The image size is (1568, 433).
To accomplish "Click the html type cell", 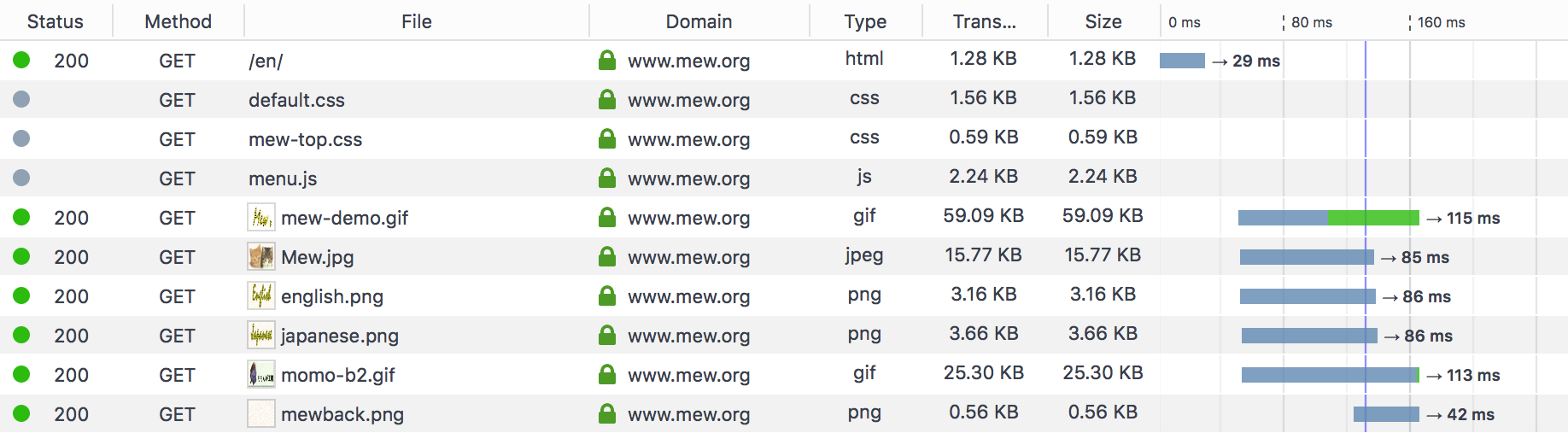I will tap(864, 58).
